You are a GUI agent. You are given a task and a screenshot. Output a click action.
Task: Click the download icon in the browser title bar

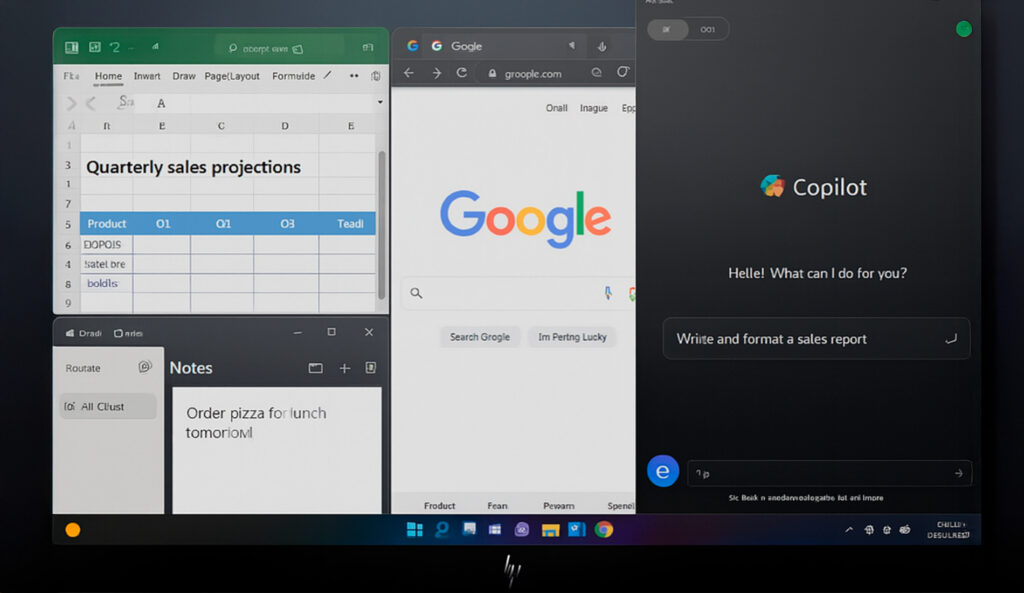coord(602,46)
